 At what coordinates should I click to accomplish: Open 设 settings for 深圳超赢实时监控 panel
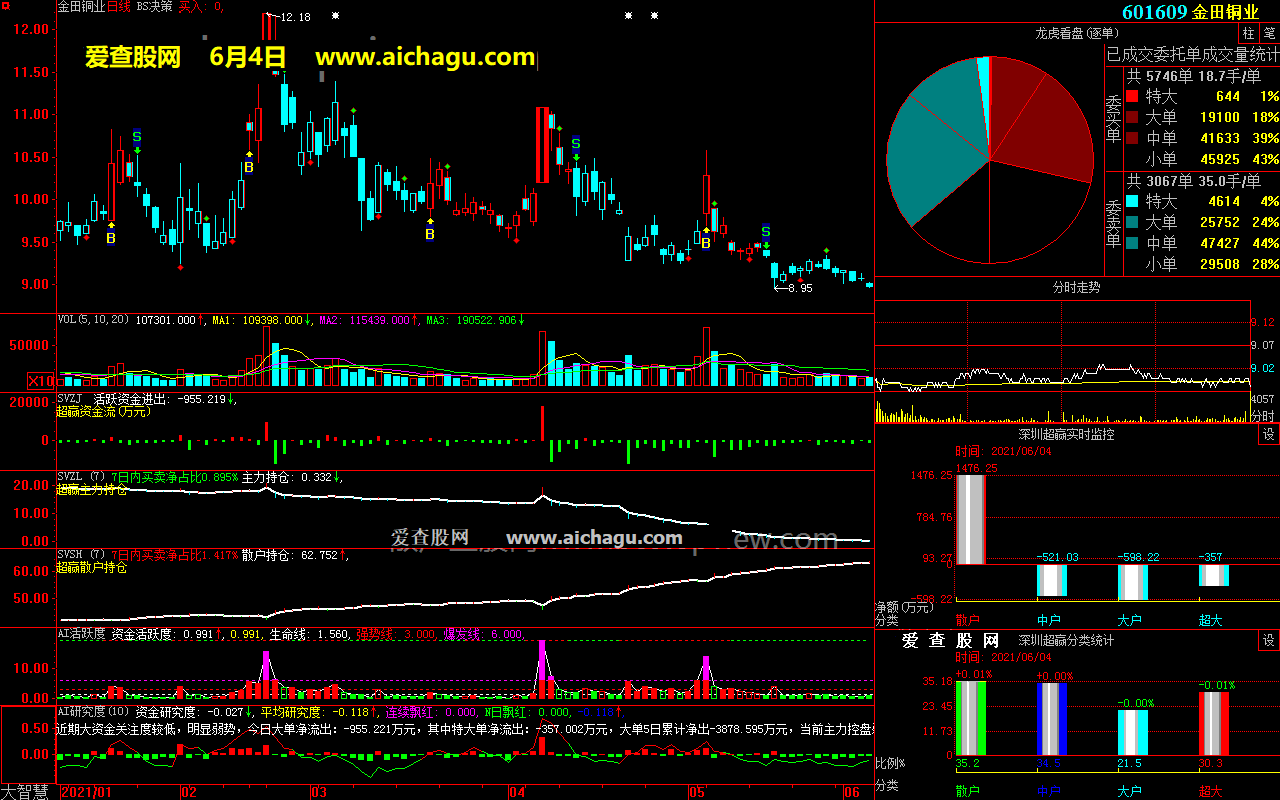pos(1268,435)
